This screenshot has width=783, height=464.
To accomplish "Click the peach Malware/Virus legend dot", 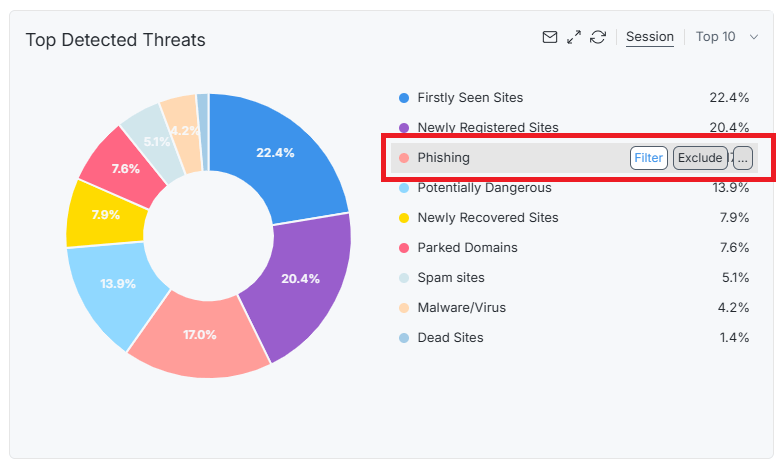I will coord(404,308).
